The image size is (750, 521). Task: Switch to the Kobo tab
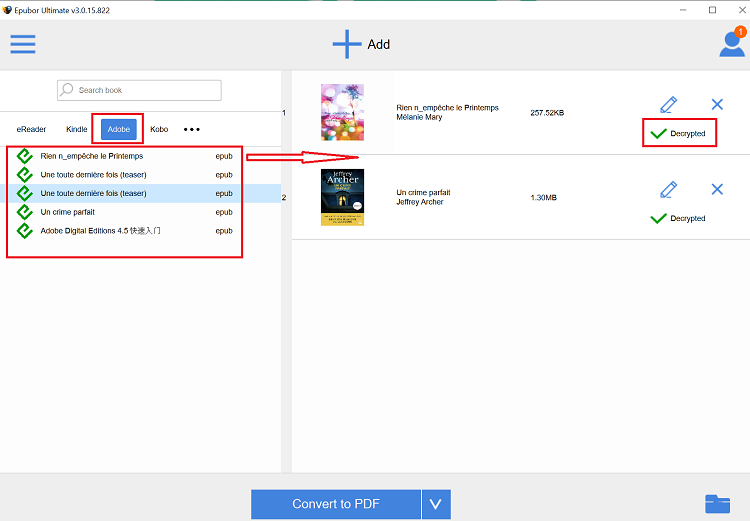[159, 129]
